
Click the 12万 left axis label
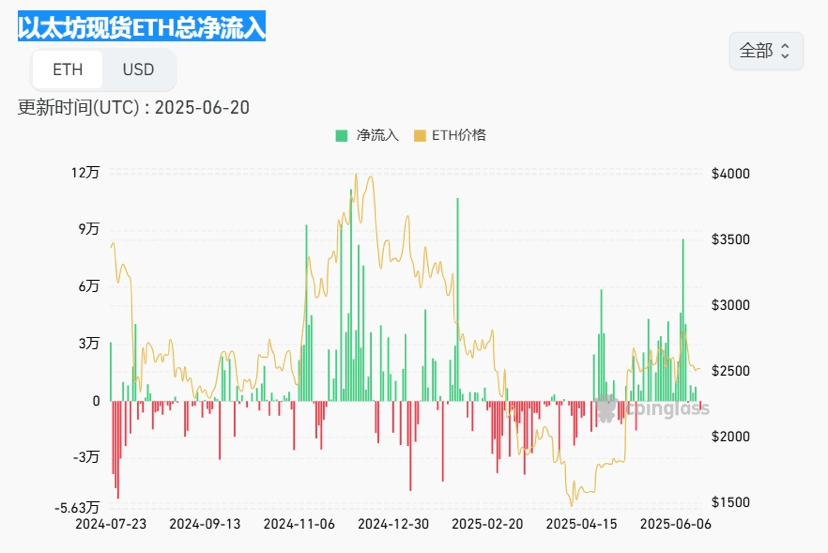85,172
